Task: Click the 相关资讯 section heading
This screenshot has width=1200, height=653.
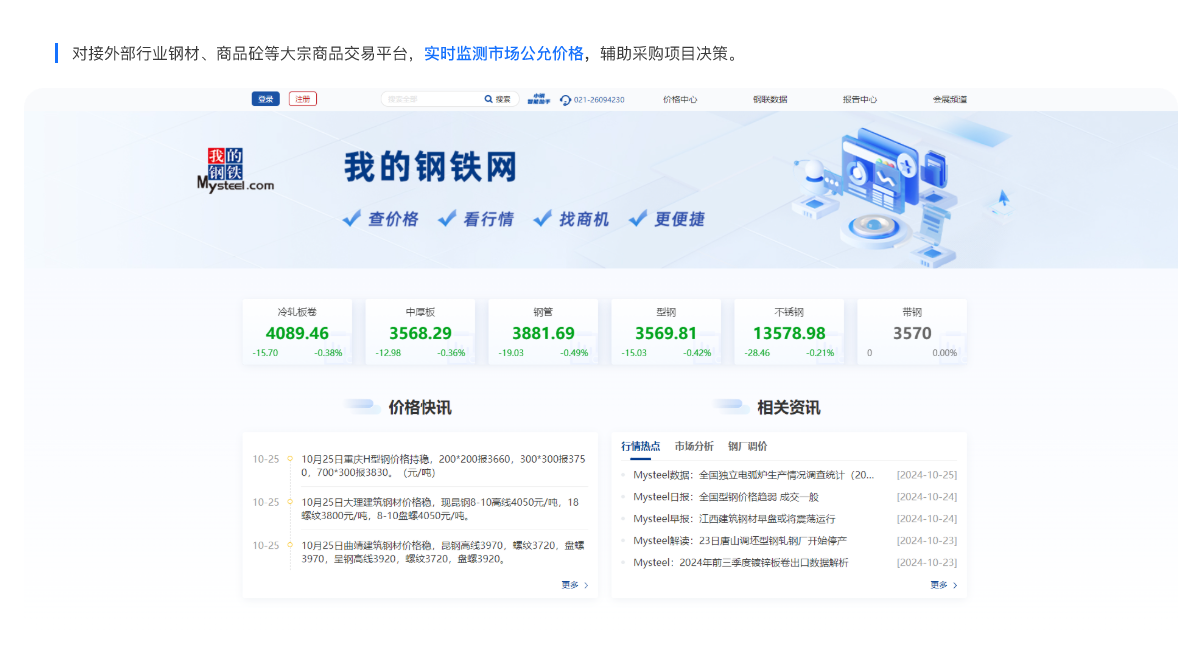Action: 789,407
